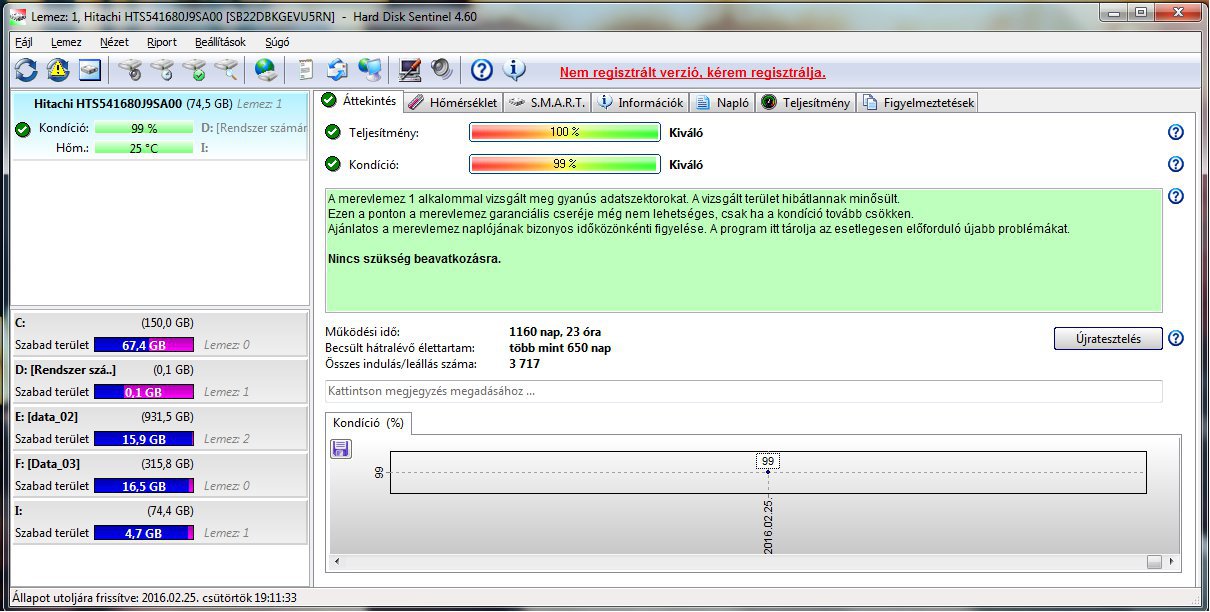1210x612 pixels.
Task: Open the Nézet menu
Action: (115, 42)
